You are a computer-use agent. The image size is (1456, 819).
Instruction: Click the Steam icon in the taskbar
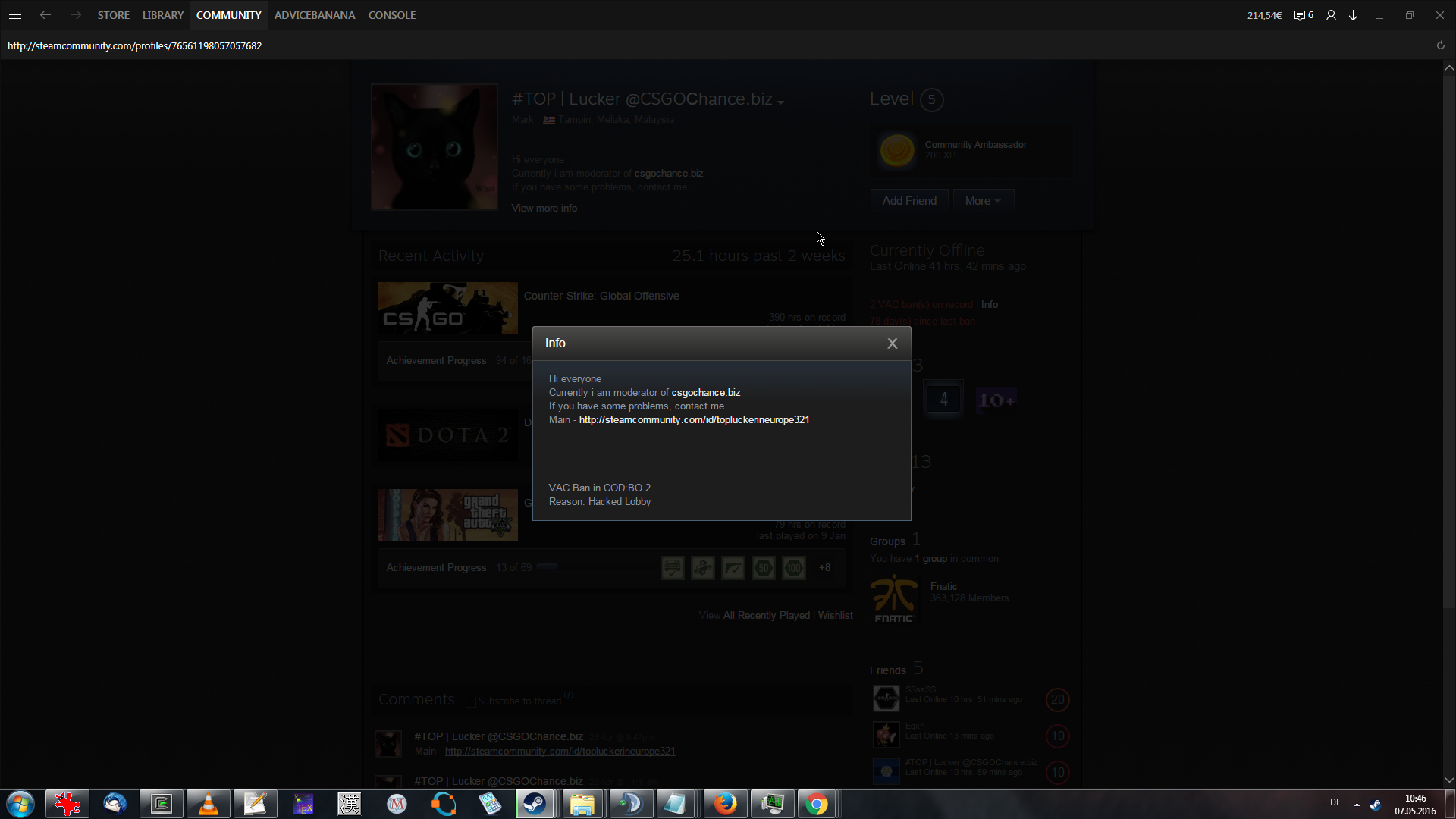click(535, 804)
